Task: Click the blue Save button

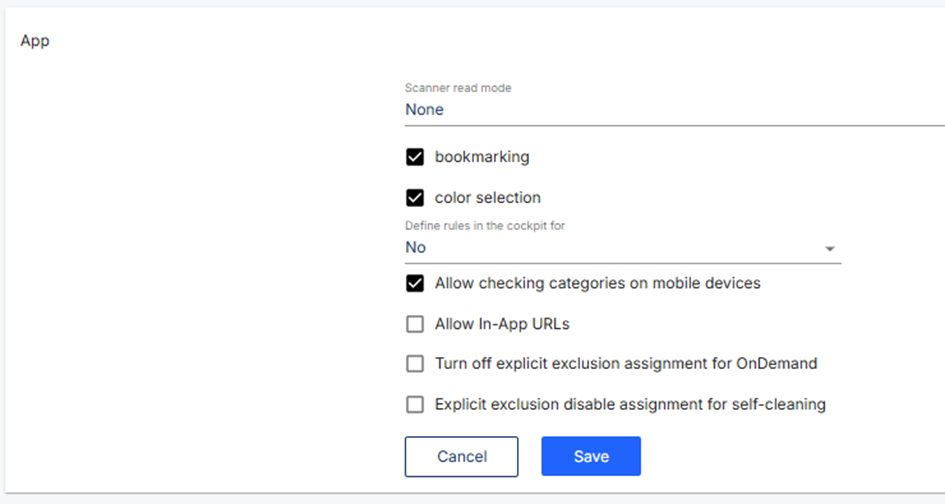Action: coord(591,456)
